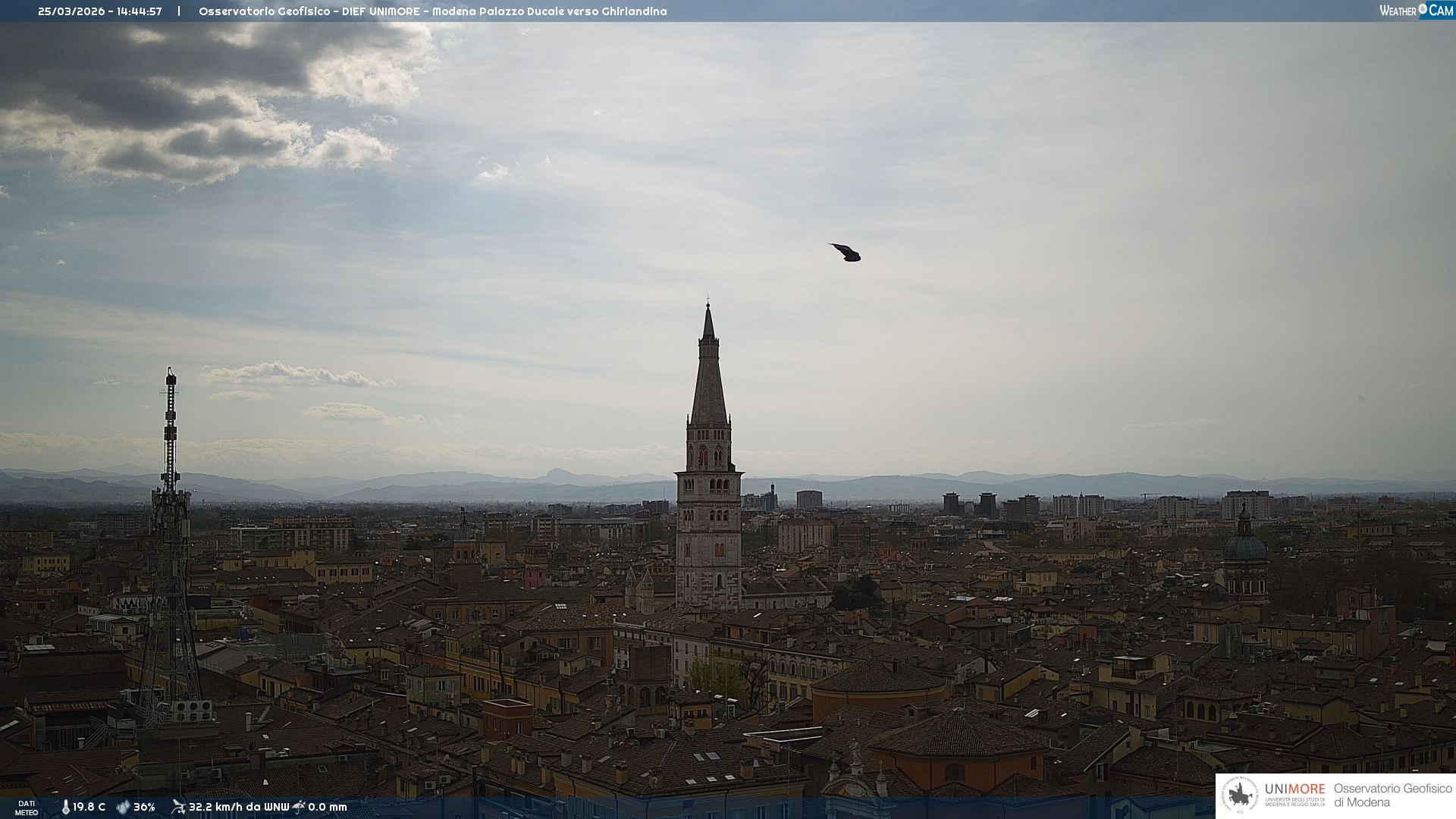The height and width of the screenshot is (819, 1456).
Task: Click the humidity water drops icon
Action: click(123, 807)
